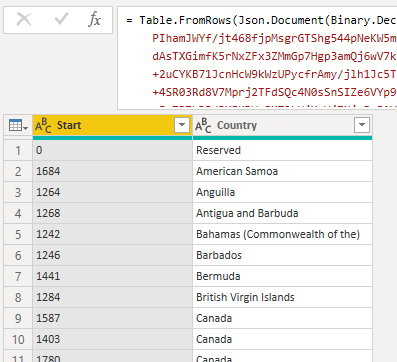Select the Bermuda cell
The width and height of the screenshot is (397, 362).
click(282, 276)
